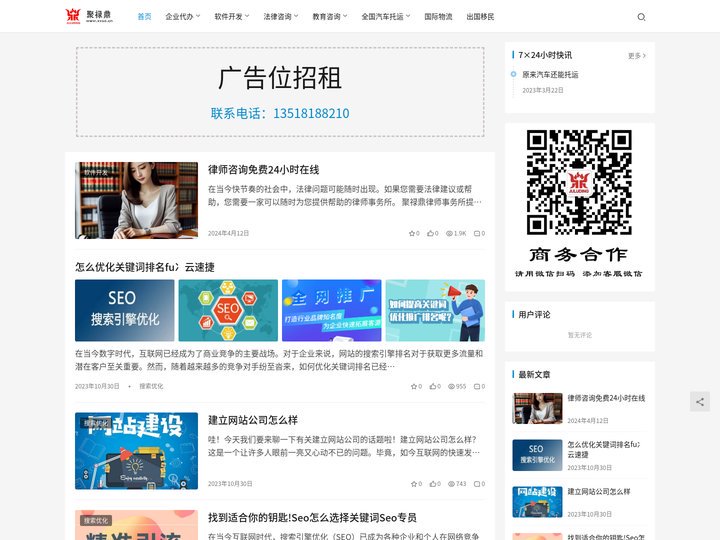The image size is (720, 540).
Task: Click 更多 link in 7×24小时快讯
Action: click(x=637, y=56)
